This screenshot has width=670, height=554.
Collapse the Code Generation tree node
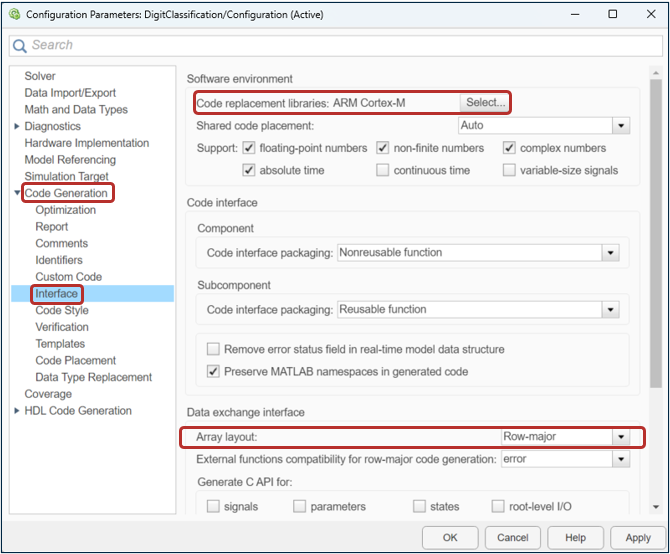(17, 194)
